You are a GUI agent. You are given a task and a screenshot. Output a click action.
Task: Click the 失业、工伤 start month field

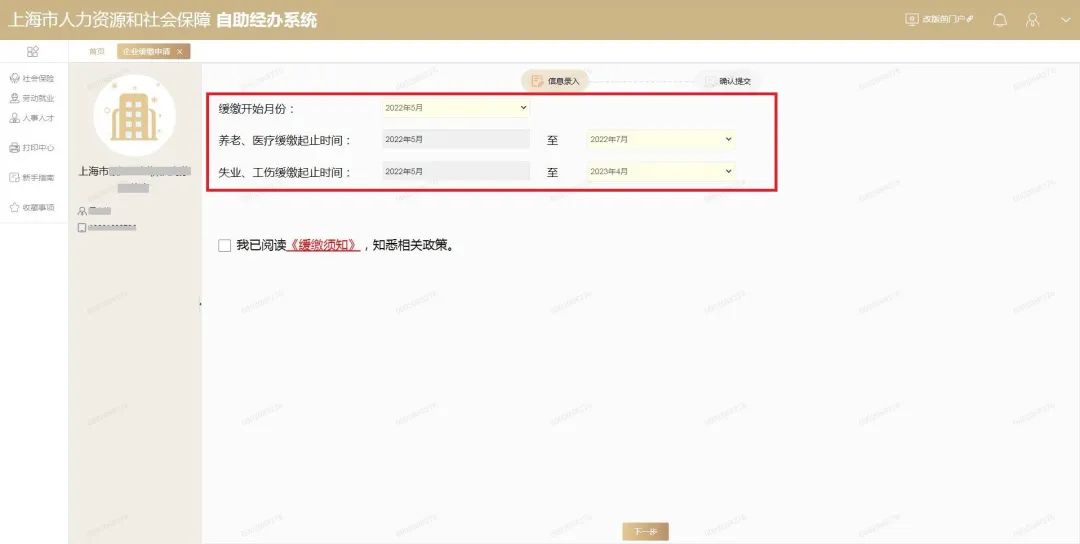(x=455, y=171)
